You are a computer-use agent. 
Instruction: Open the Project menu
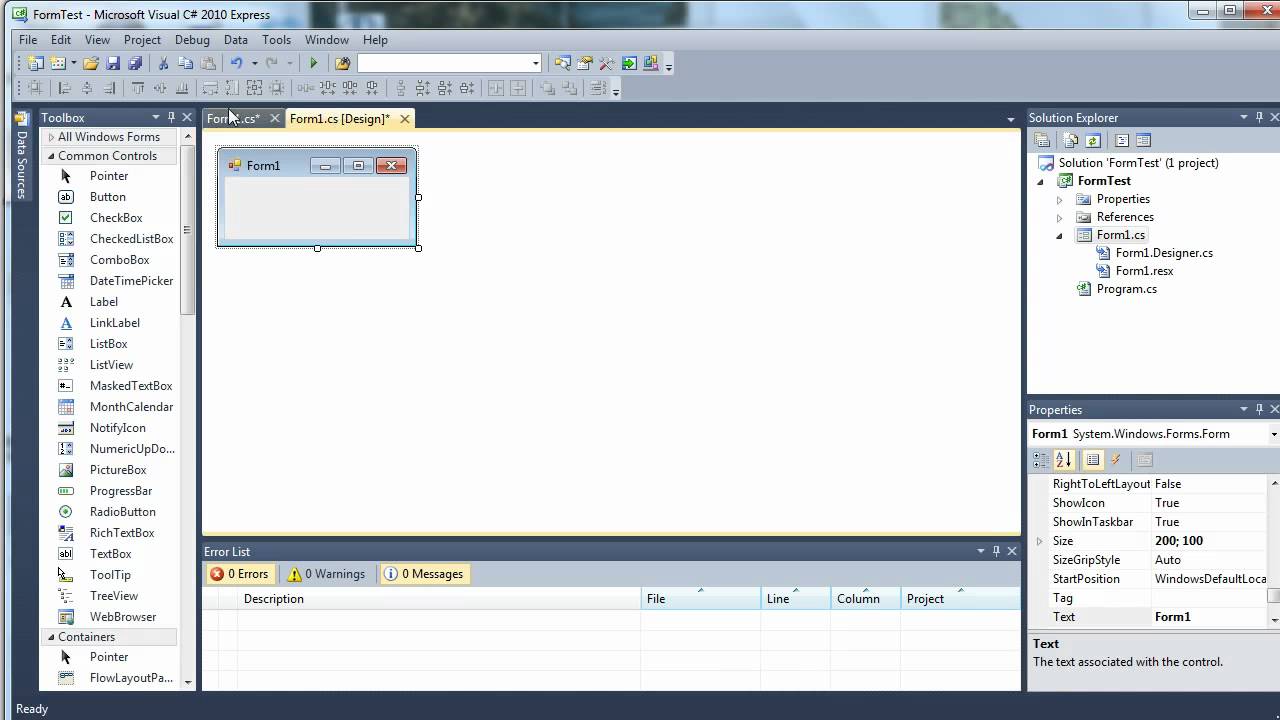(x=142, y=40)
